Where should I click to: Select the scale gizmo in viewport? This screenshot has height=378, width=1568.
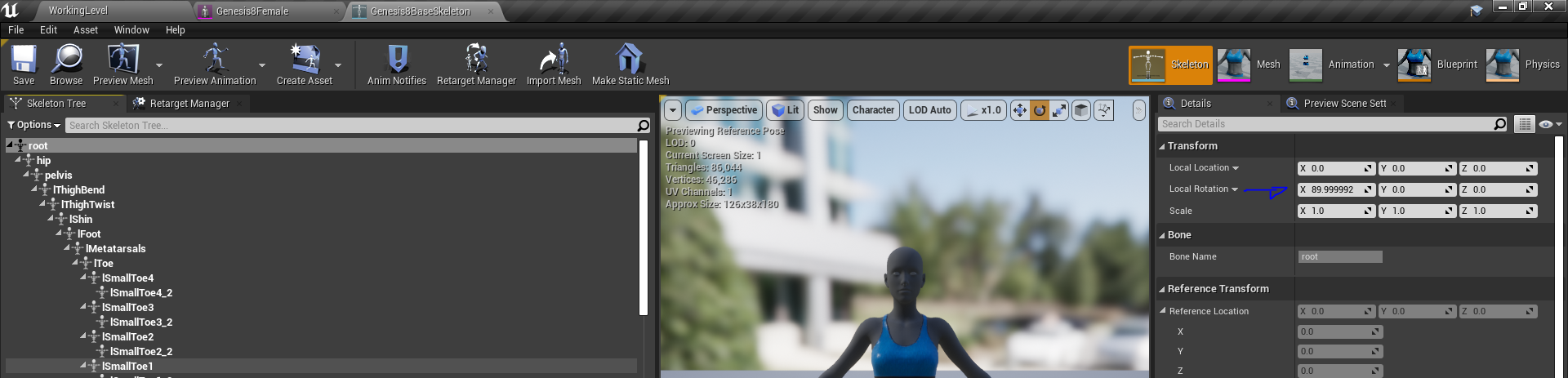1059,110
